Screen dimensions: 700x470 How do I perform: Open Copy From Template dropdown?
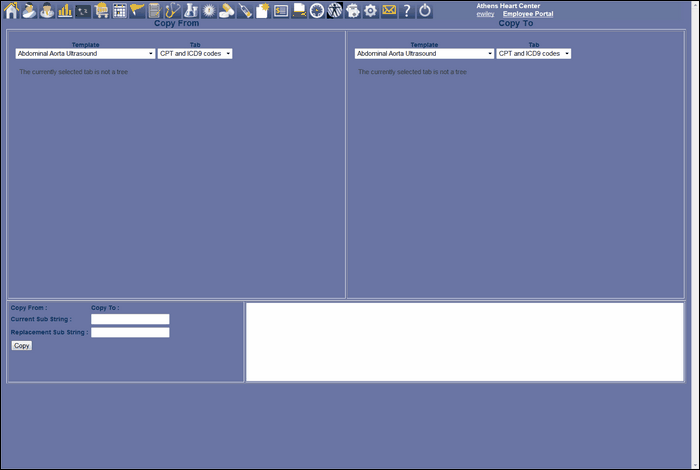(85, 54)
